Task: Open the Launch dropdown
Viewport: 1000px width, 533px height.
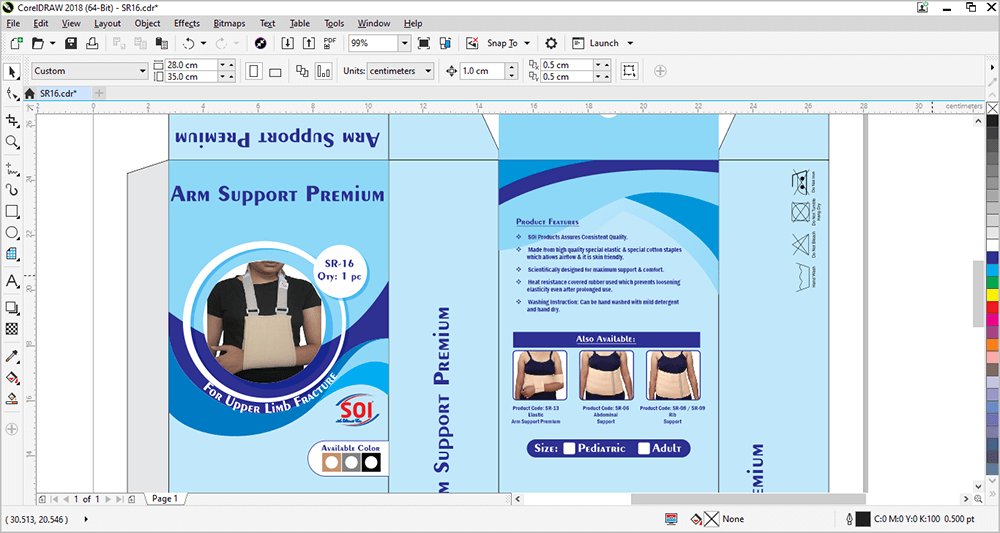Action: click(630, 43)
